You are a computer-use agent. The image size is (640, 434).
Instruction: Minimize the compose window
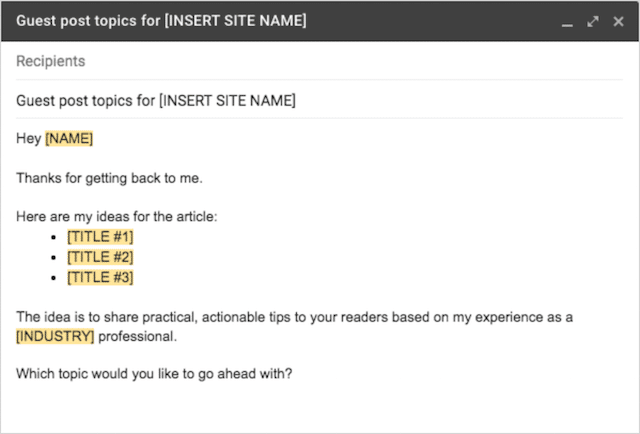(567, 22)
